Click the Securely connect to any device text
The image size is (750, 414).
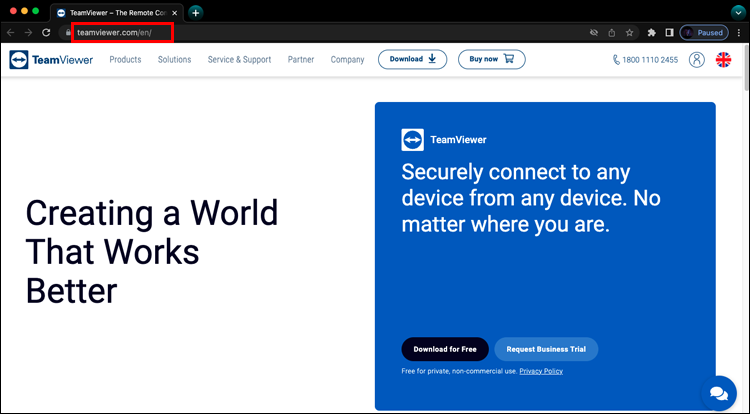(531, 198)
